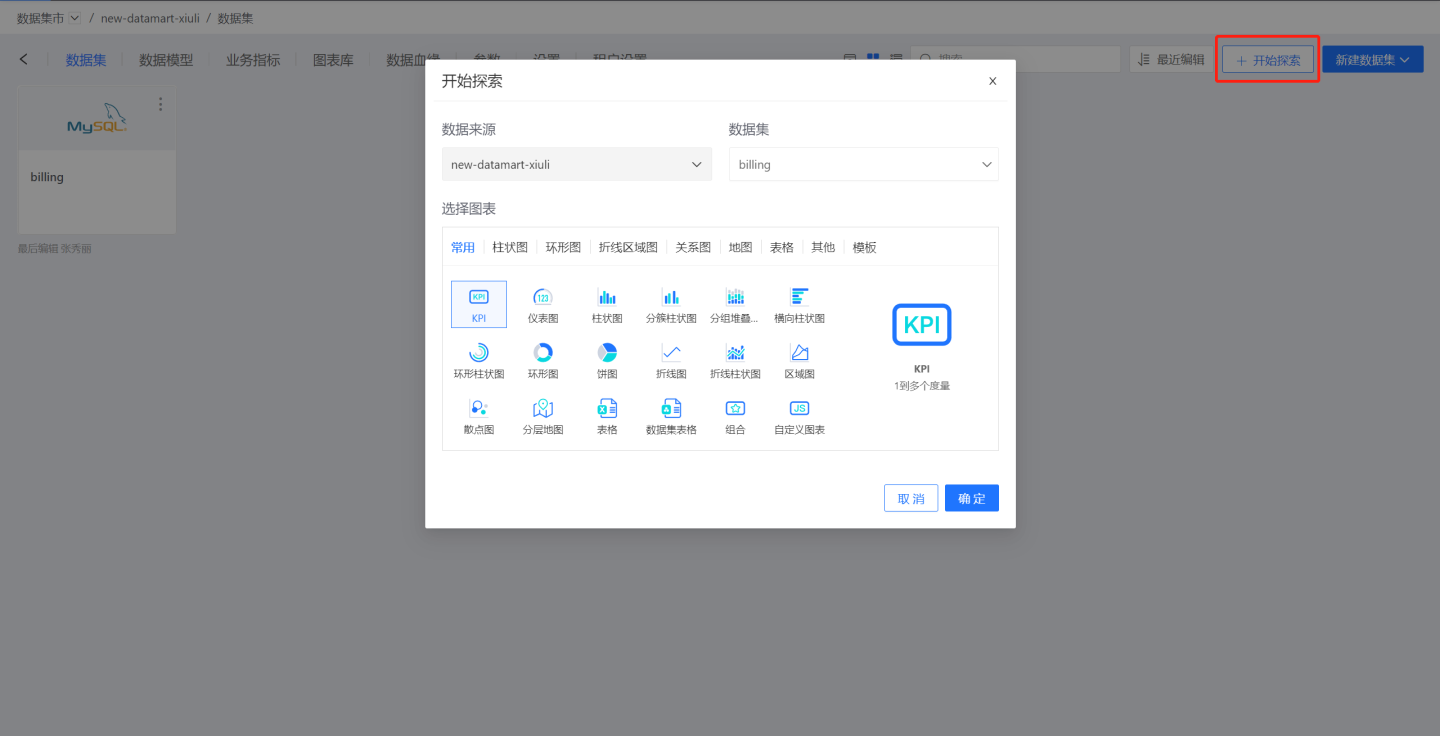This screenshot has height=736, width=1440.
Task: Click the 取消 cancel button
Action: pos(911,498)
